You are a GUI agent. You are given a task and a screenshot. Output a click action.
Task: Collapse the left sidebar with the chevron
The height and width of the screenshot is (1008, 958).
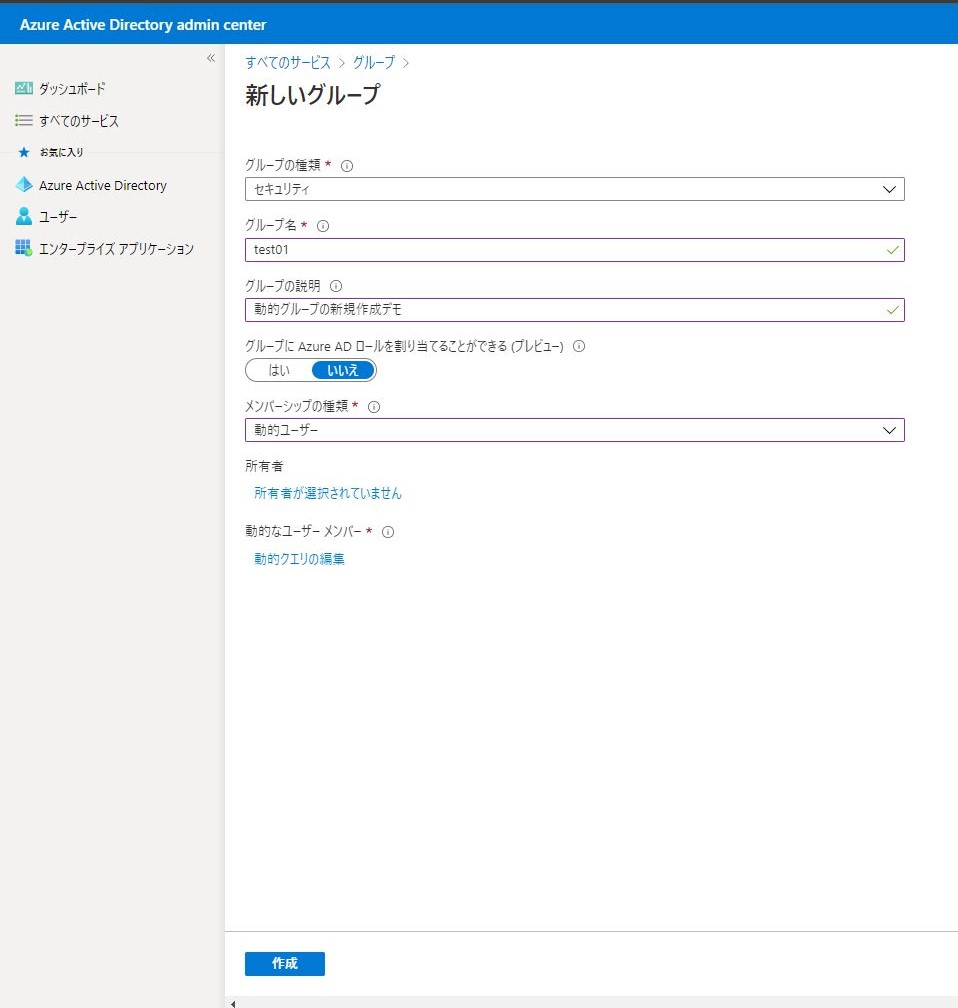point(210,58)
